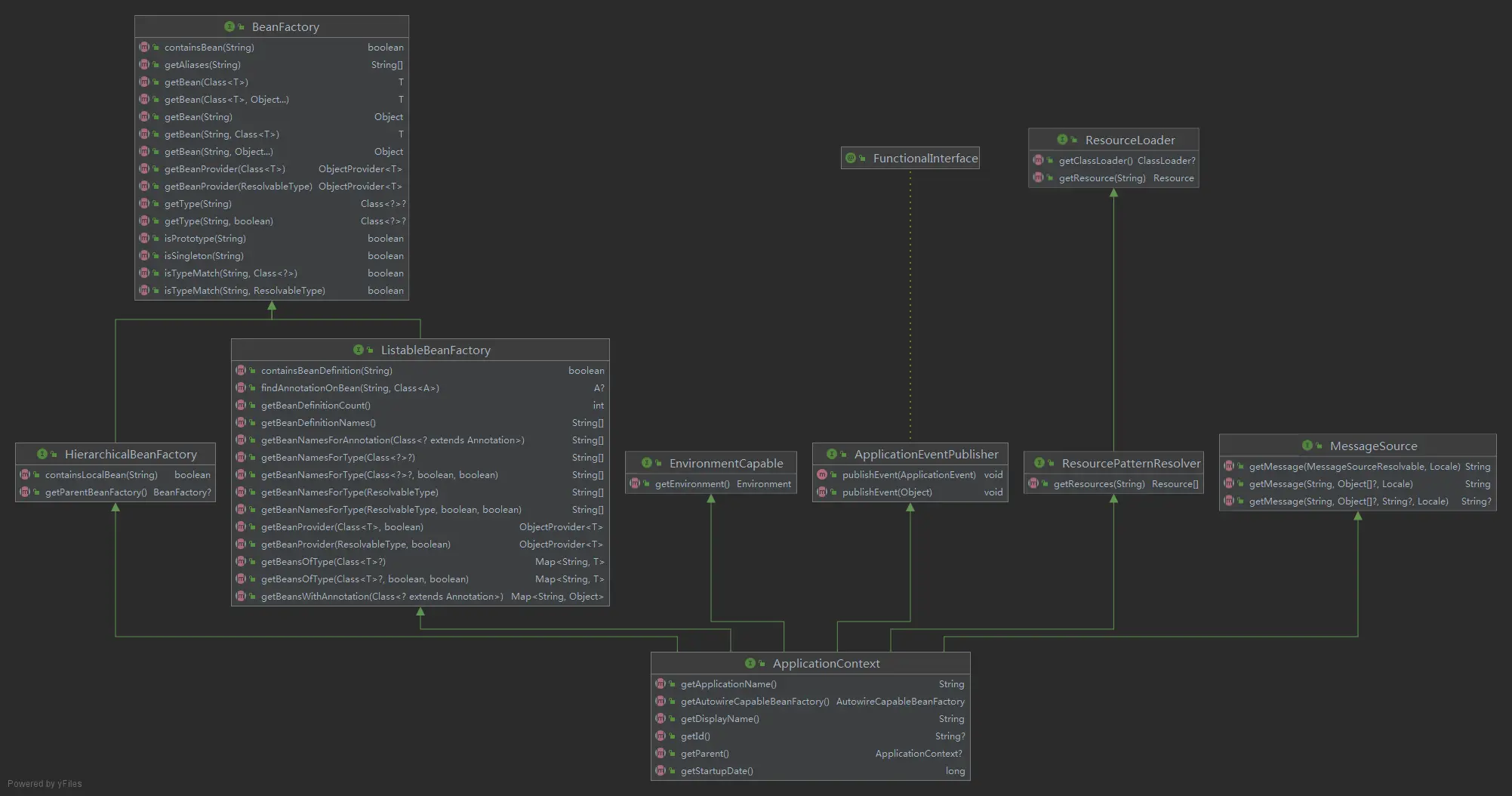Select the ListableBeanFactory node title

pos(436,350)
